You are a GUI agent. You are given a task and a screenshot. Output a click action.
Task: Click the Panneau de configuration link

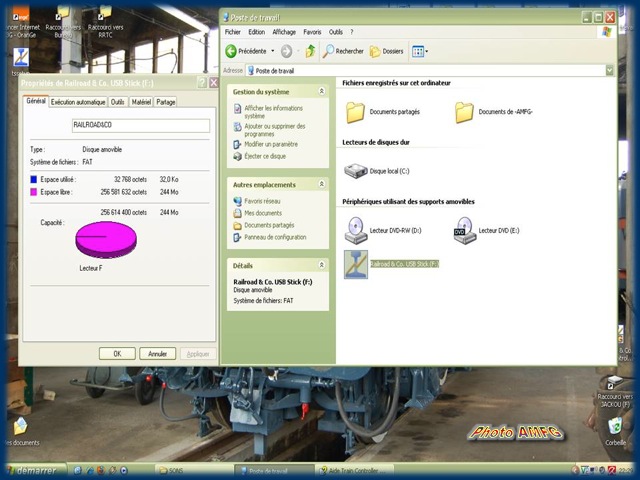[x=275, y=237]
